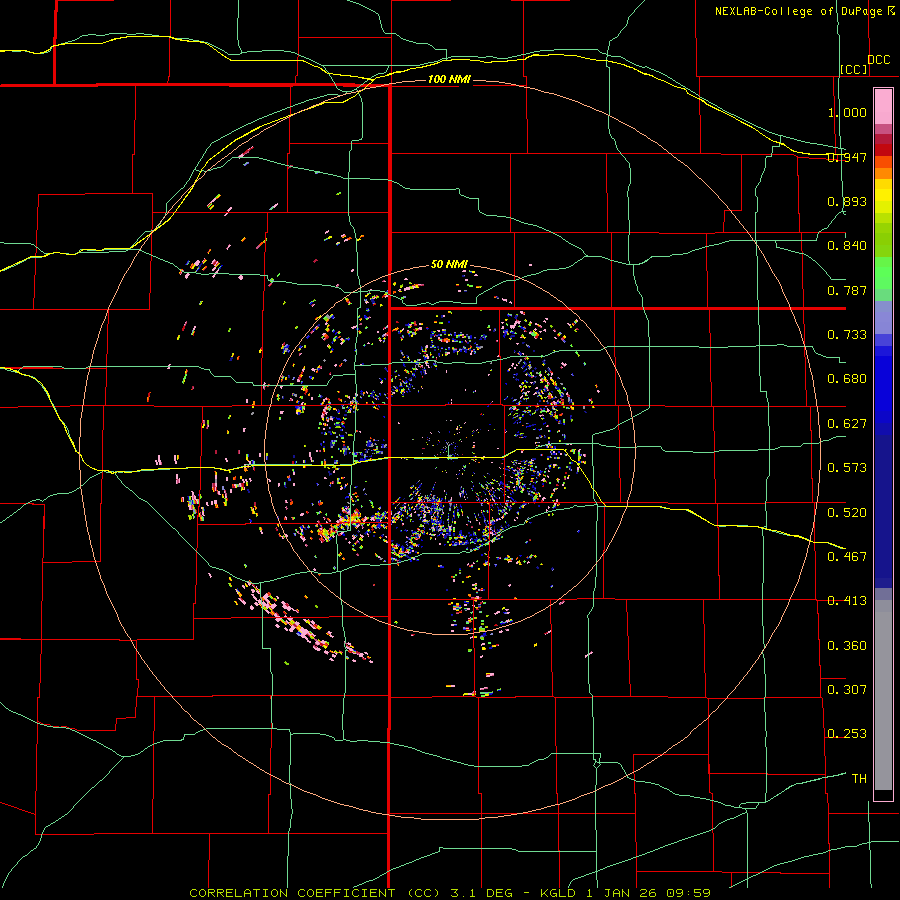The image size is (900, 900).
Task: Click the 0.733 scale value
Action: tap(847, 335)
